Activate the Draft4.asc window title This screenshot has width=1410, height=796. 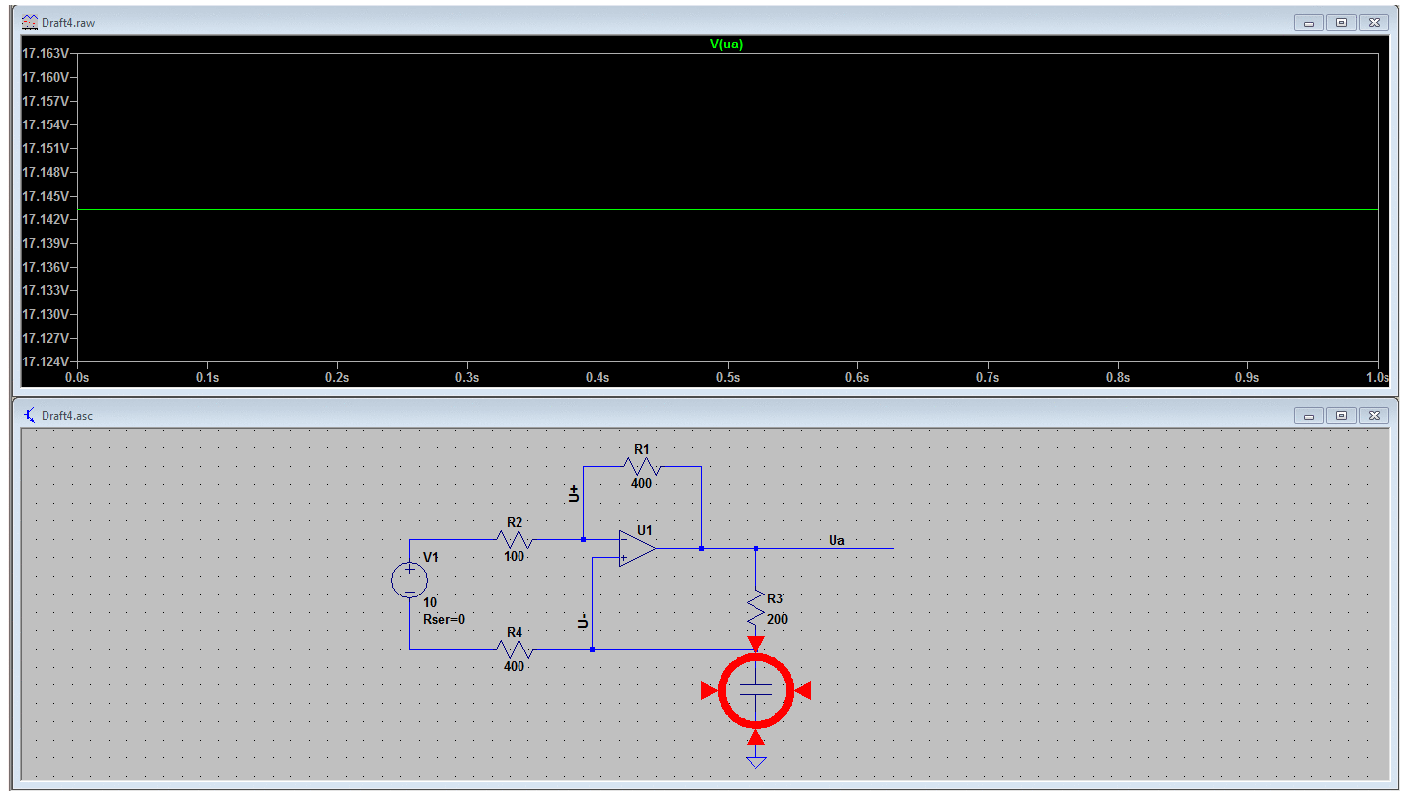point(68,414)
